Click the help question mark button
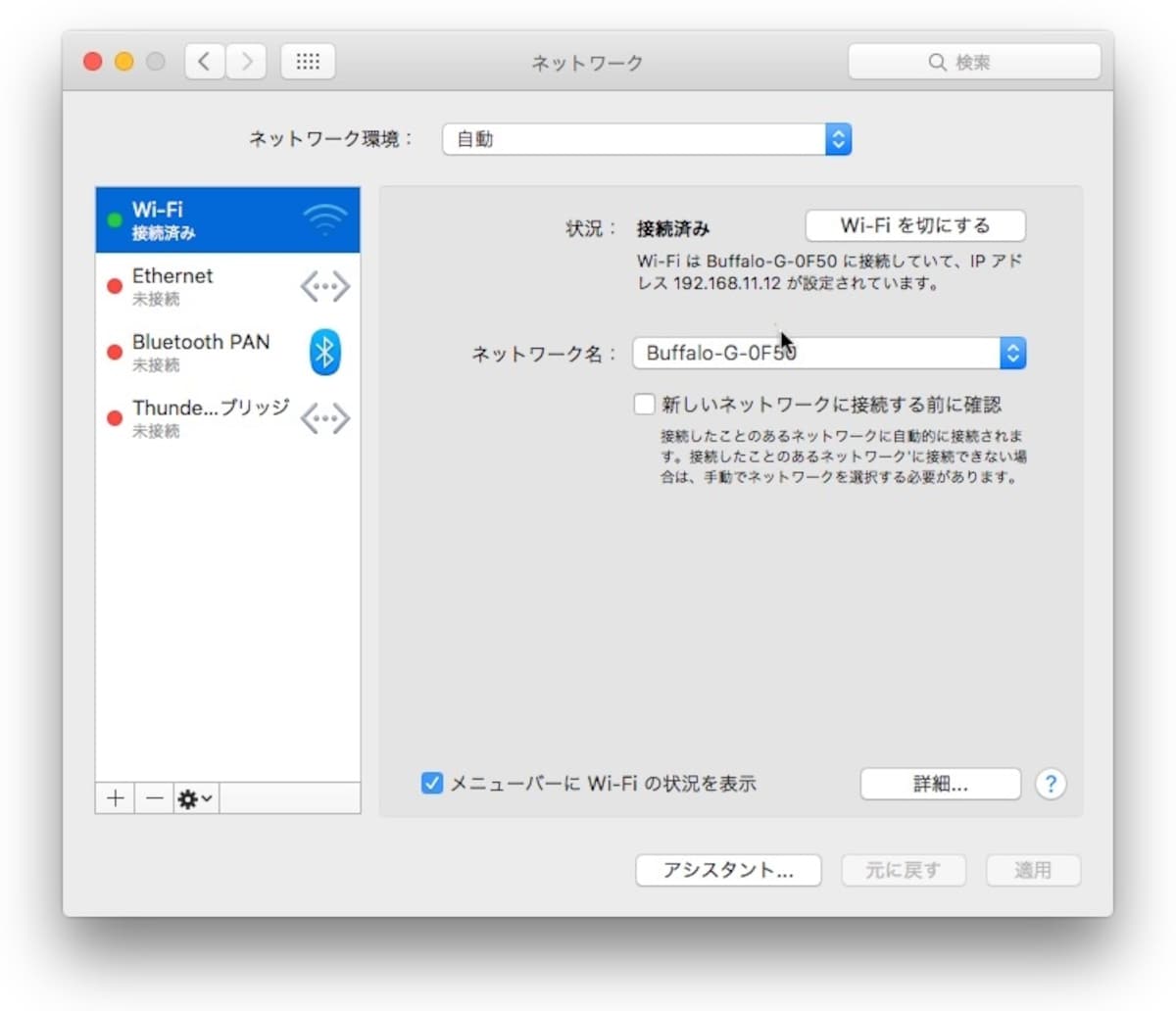The width and height of the screenshot is (1176, 1011). point(1051,784)
